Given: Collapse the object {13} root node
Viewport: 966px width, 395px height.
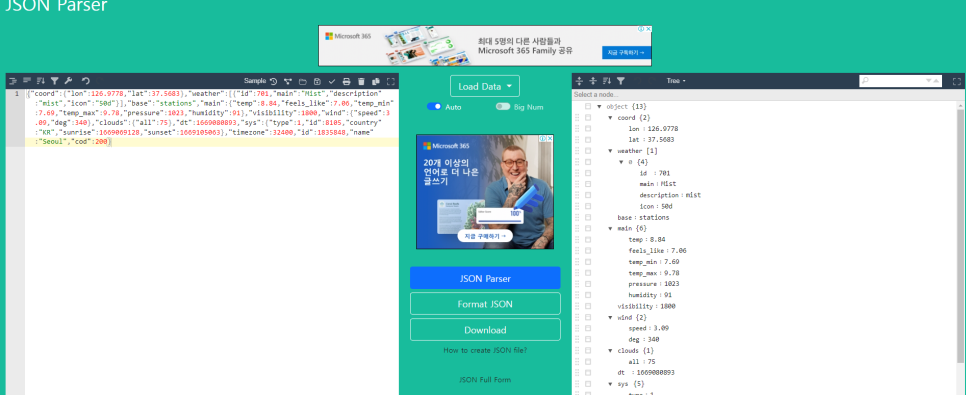Looking at the screenshot, I should click(x=599, y=107).
